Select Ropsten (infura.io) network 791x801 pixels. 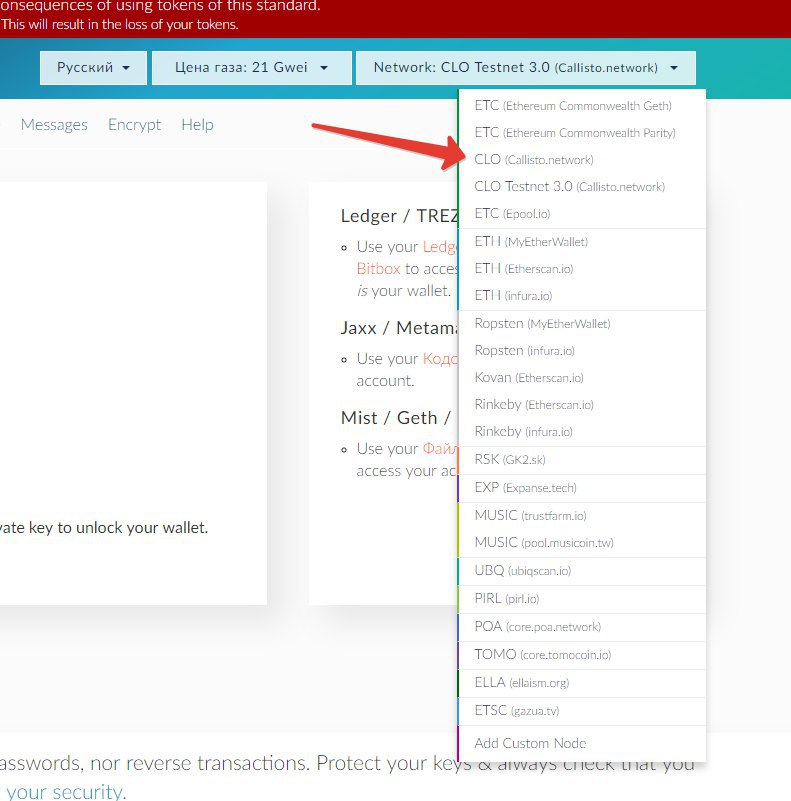coord(582,351)
